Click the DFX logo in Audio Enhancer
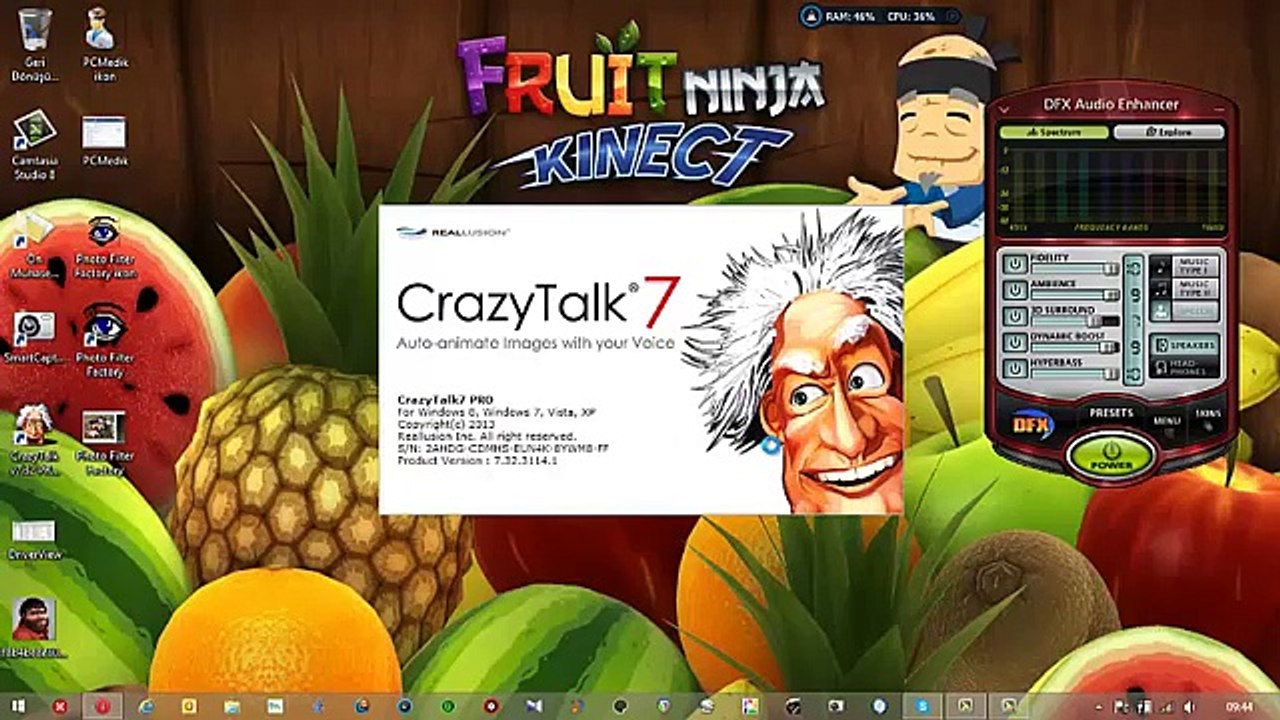Viewport: 1280px width, 720px height. point(1034,425)
